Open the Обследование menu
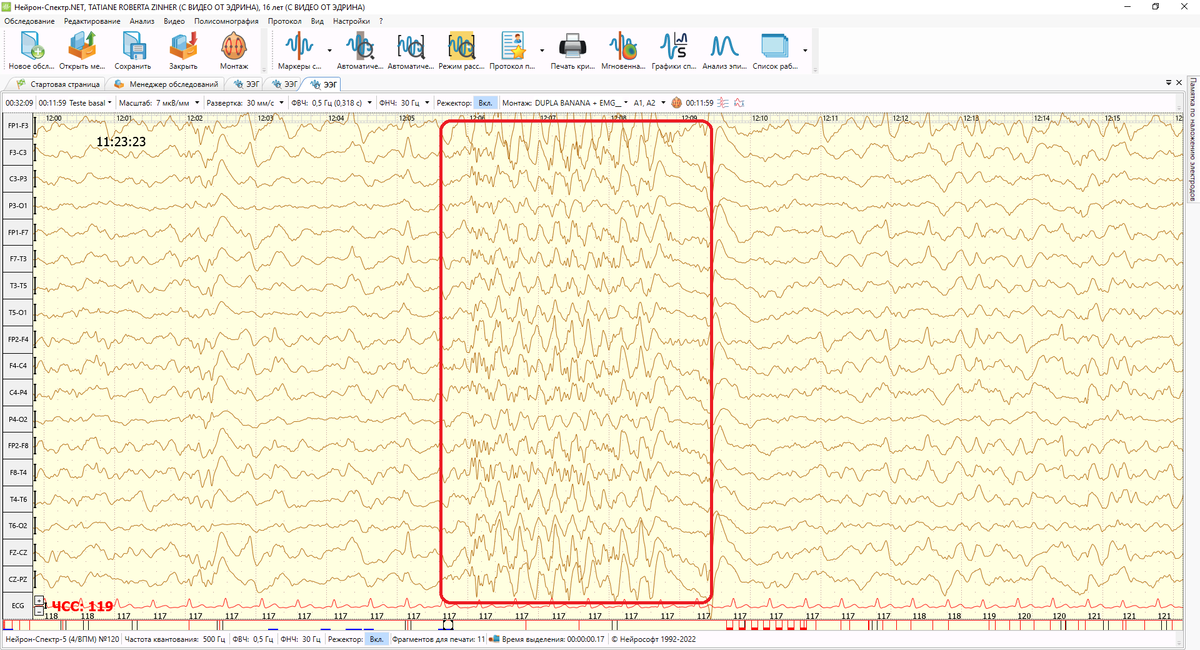The width and height of the screenshot is (1200, 650). coord(30,21)
